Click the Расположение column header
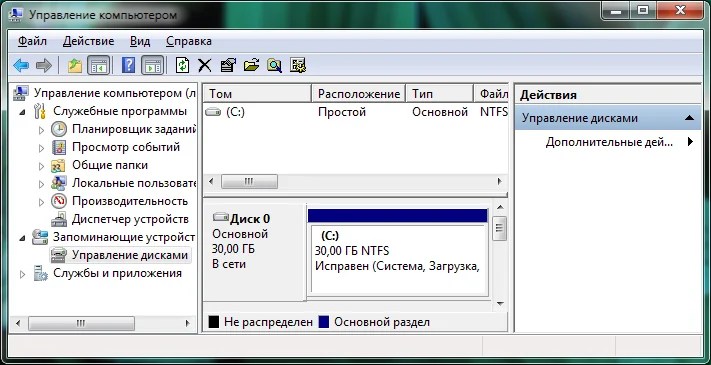The height and width of the screenshot is (365, 711). coord(359,94)
